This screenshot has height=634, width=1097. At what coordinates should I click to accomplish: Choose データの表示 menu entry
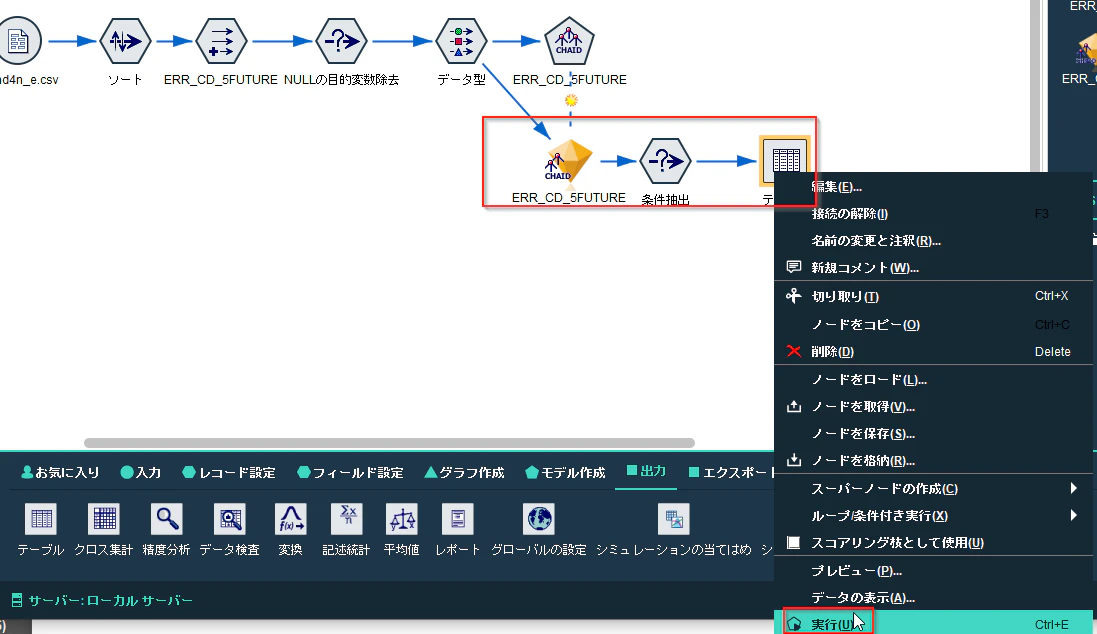933,598
